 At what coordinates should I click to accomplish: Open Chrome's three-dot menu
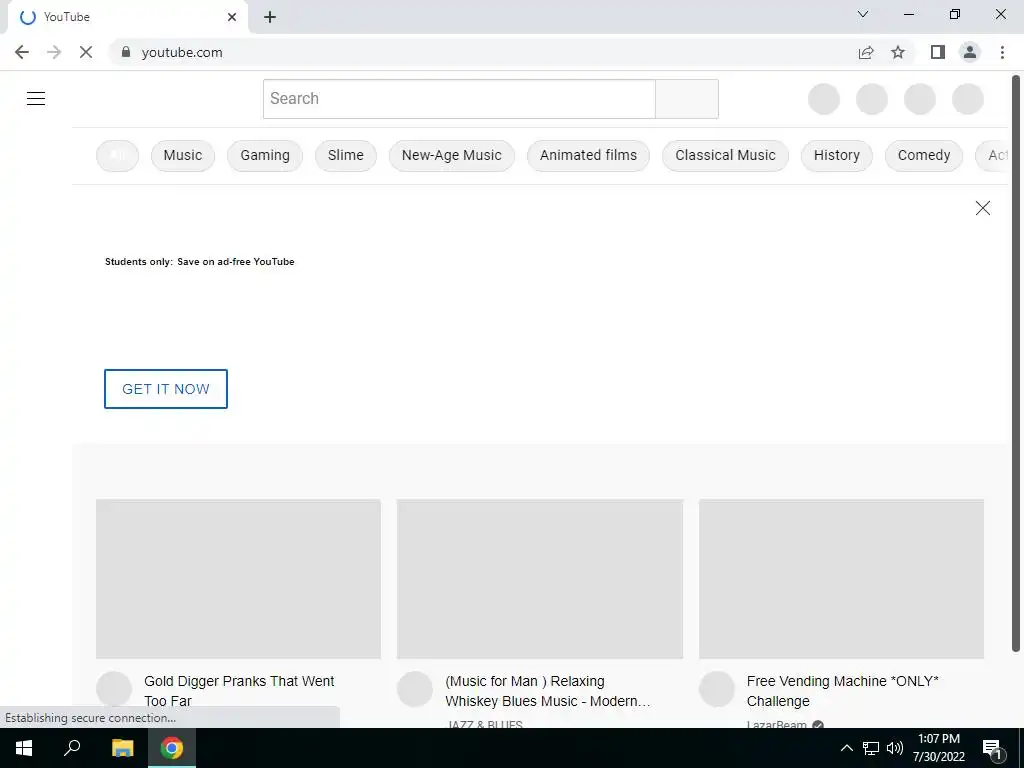coord(1002,52)
